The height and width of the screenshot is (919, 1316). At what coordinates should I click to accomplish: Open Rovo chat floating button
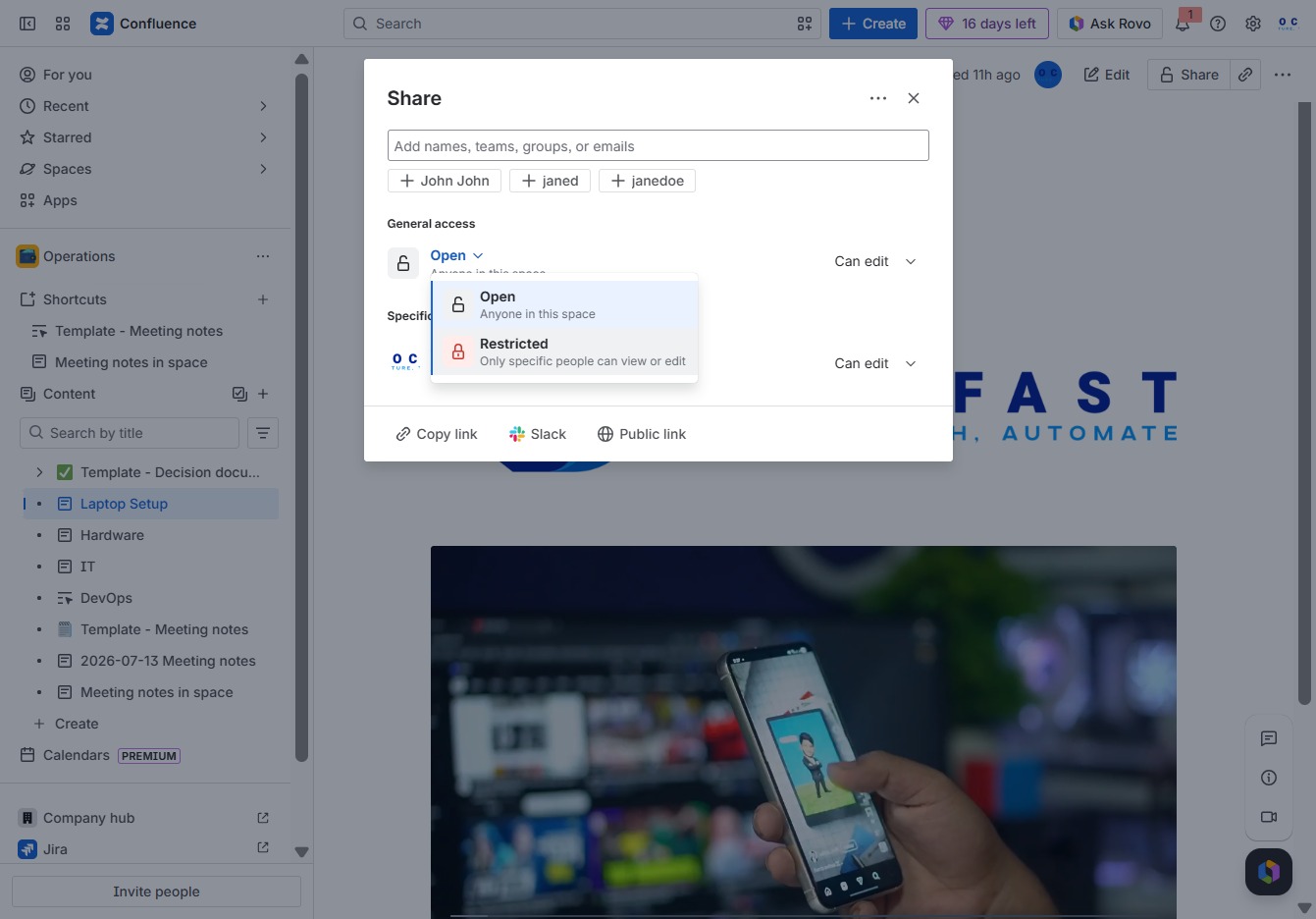pos(1269,871)
